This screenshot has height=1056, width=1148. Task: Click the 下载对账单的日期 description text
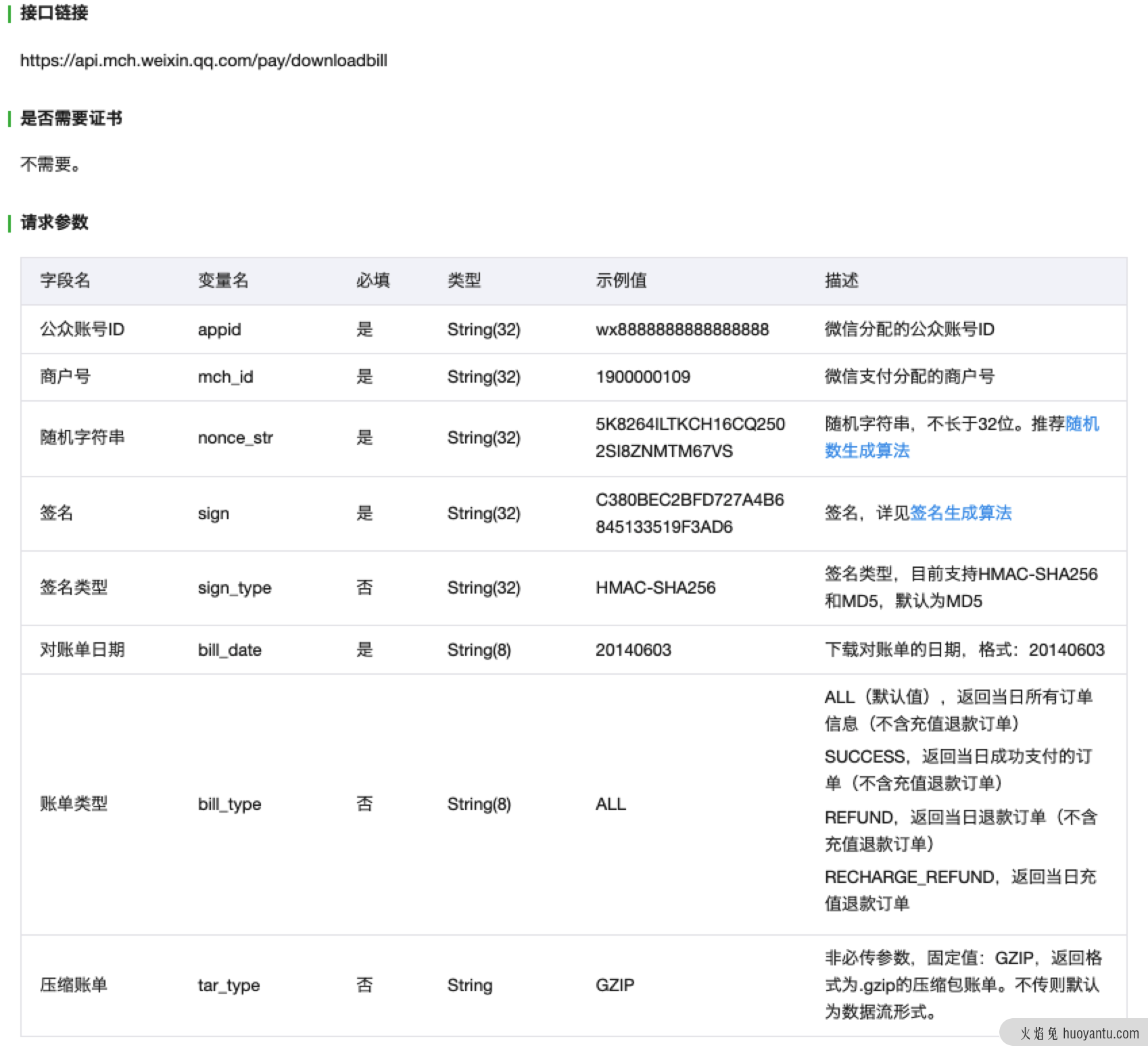pyautogui.click(x=892, y=650)
